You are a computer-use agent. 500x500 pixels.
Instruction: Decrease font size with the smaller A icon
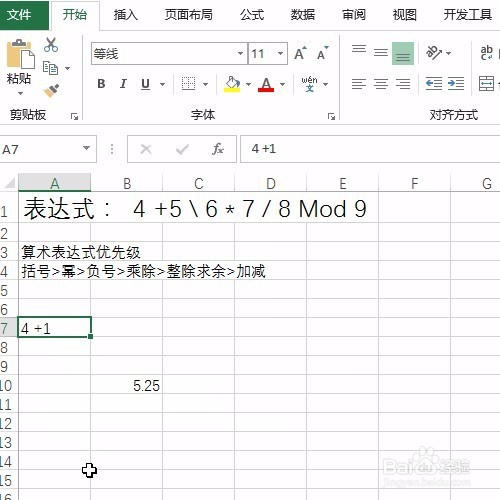pyautogui.click(x=322, y=53)
